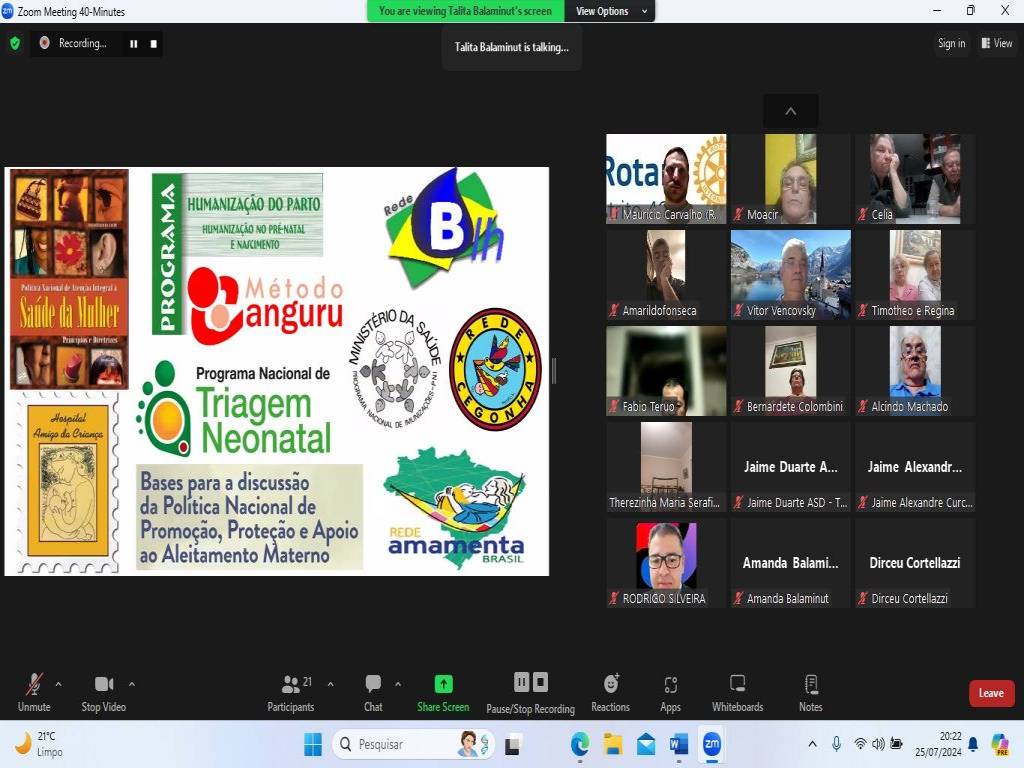
Task: Click the red Leave button
Action: coord(991,693)
